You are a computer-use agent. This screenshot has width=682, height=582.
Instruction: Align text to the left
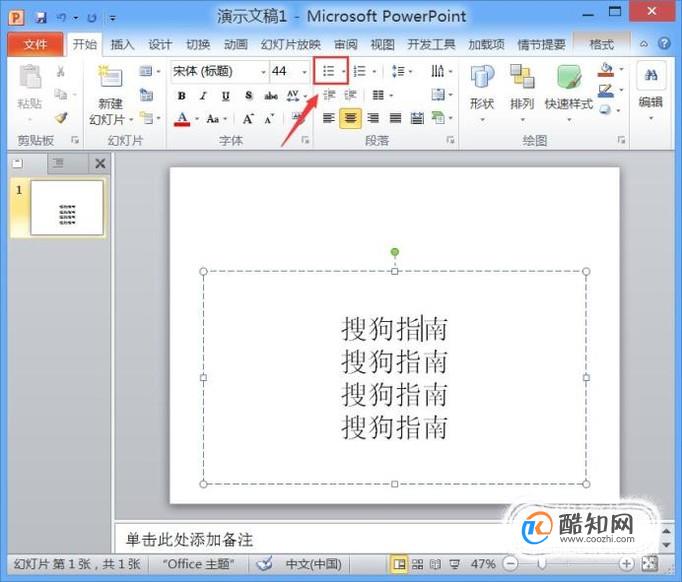pos(329,118)
